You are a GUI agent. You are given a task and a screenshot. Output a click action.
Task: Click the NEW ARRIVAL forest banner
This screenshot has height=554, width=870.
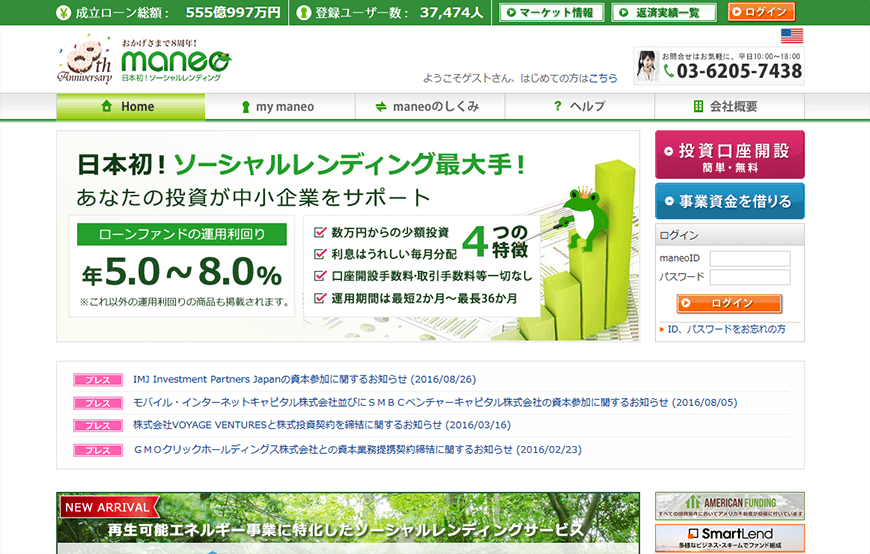348,523
